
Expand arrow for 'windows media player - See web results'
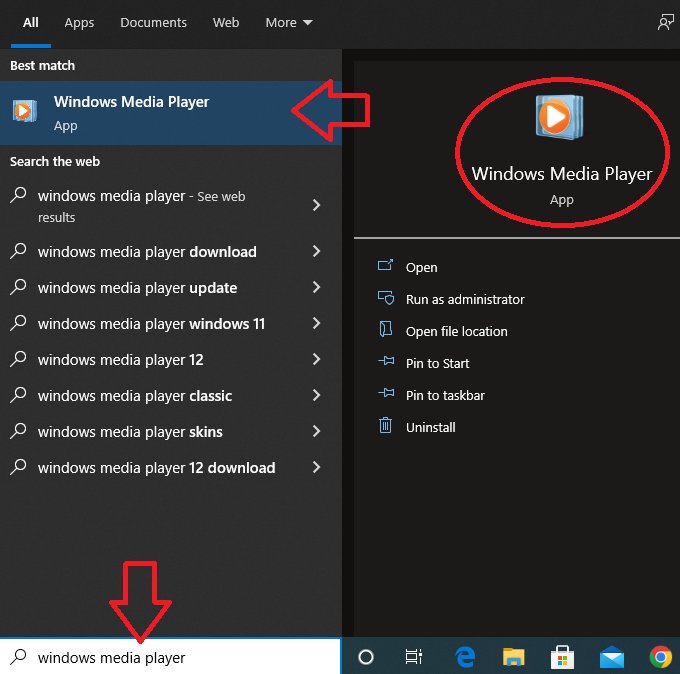click(317, 205)
